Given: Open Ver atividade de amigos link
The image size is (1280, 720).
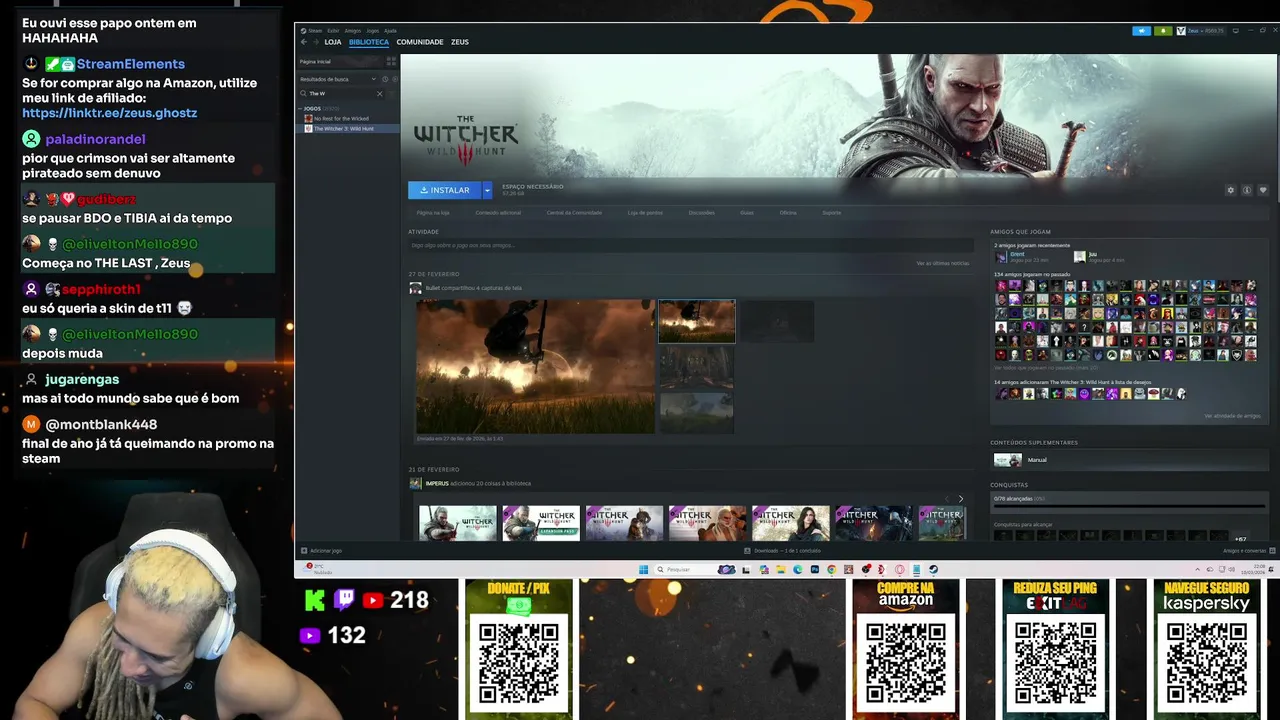Looking at the screenshot, I should tap(1232, 416).
